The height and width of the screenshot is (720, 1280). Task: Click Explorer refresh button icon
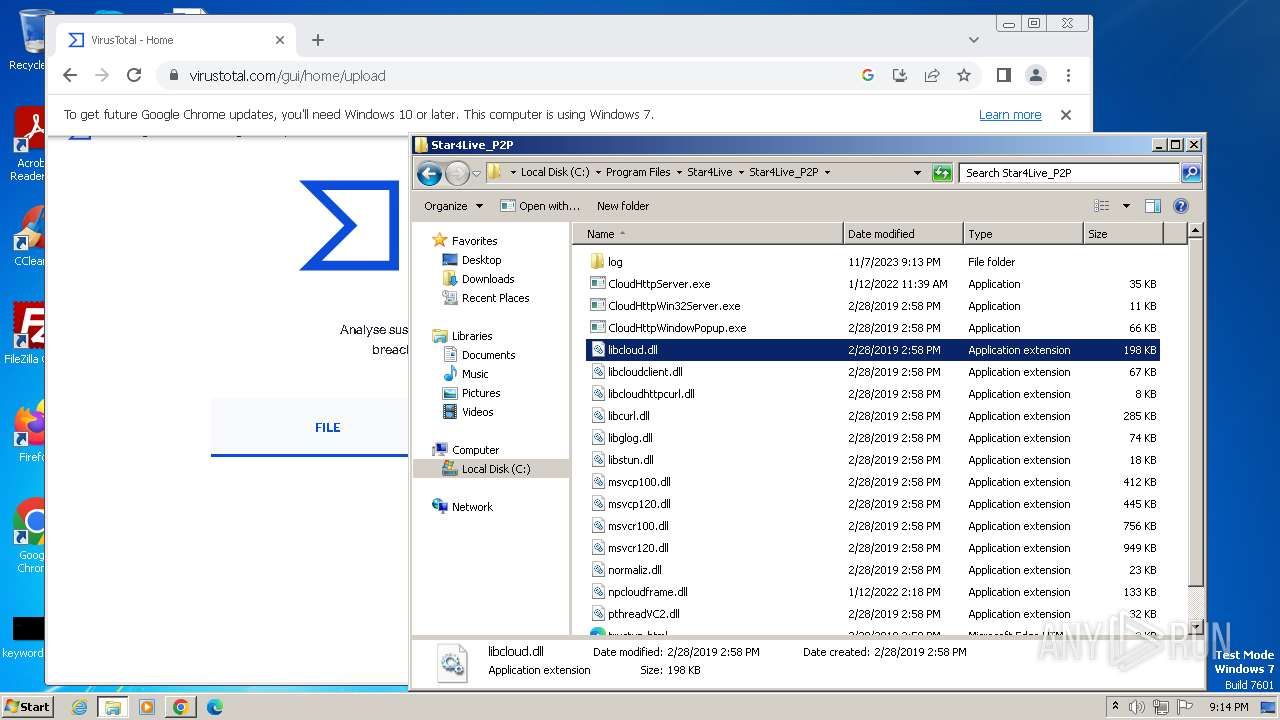click(942, 173)
